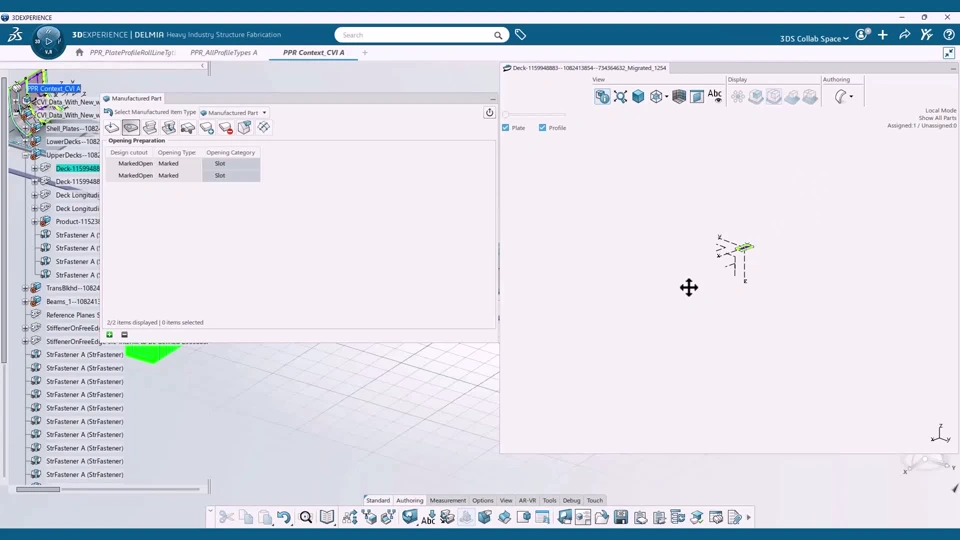Collapse the UpperDecks tree node
Viewport: 960px width, 540px height.
[x=26, y=156]
